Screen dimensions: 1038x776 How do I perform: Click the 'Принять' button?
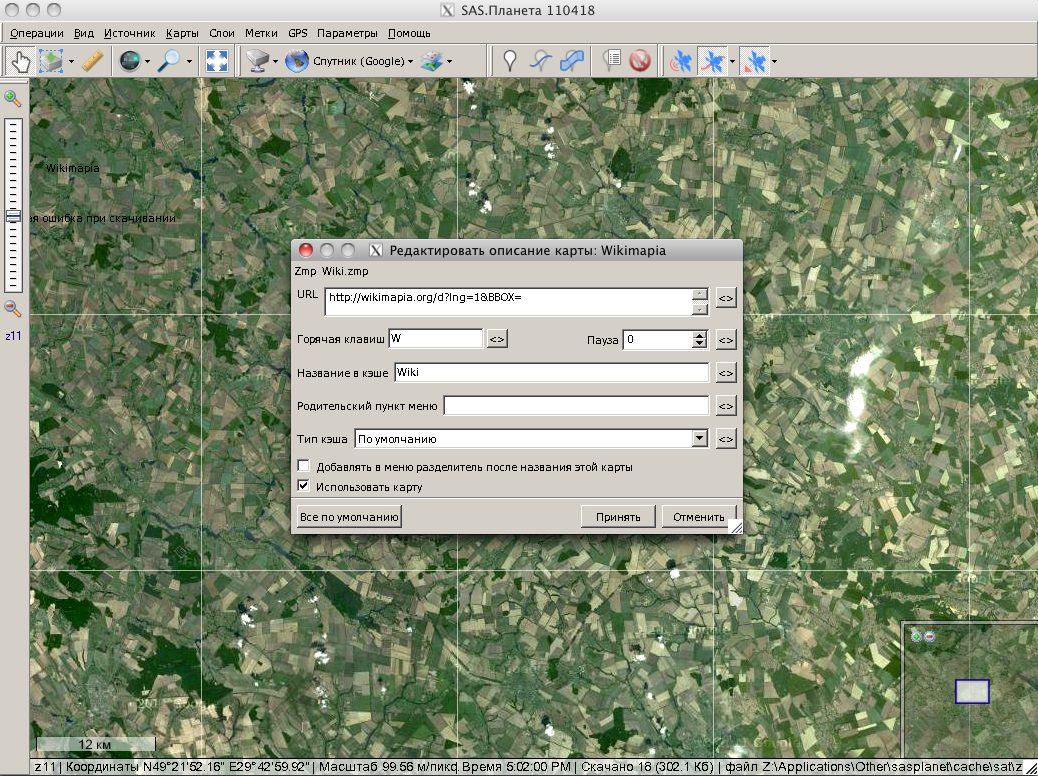click(x=618, y=517)
